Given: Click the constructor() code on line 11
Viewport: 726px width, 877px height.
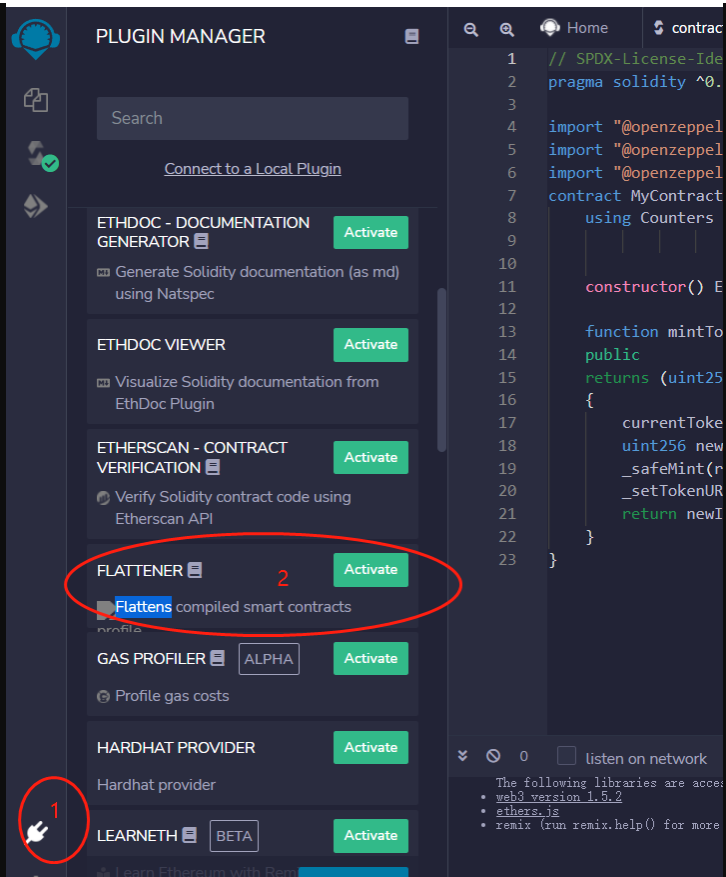Looking at the screenshot, I should [x=644, y=287].
